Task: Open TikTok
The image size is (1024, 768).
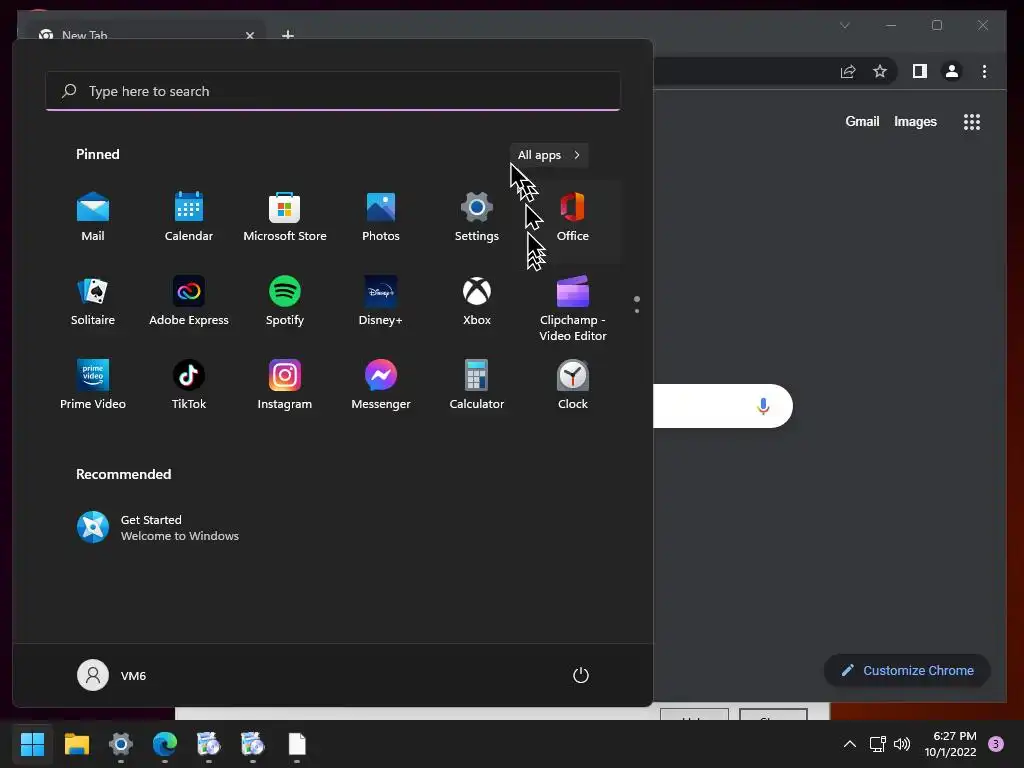Action: click(x=189, y=385)
